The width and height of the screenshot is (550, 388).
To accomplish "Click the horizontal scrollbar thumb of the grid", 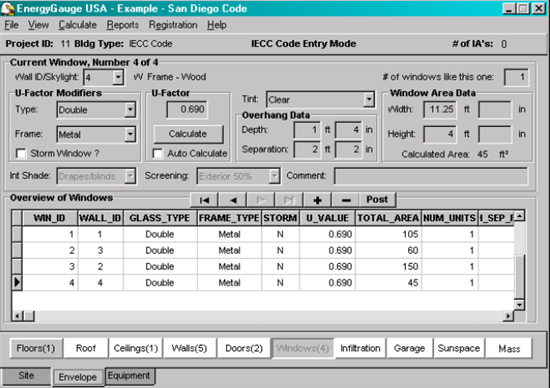I will click(29, 316).
